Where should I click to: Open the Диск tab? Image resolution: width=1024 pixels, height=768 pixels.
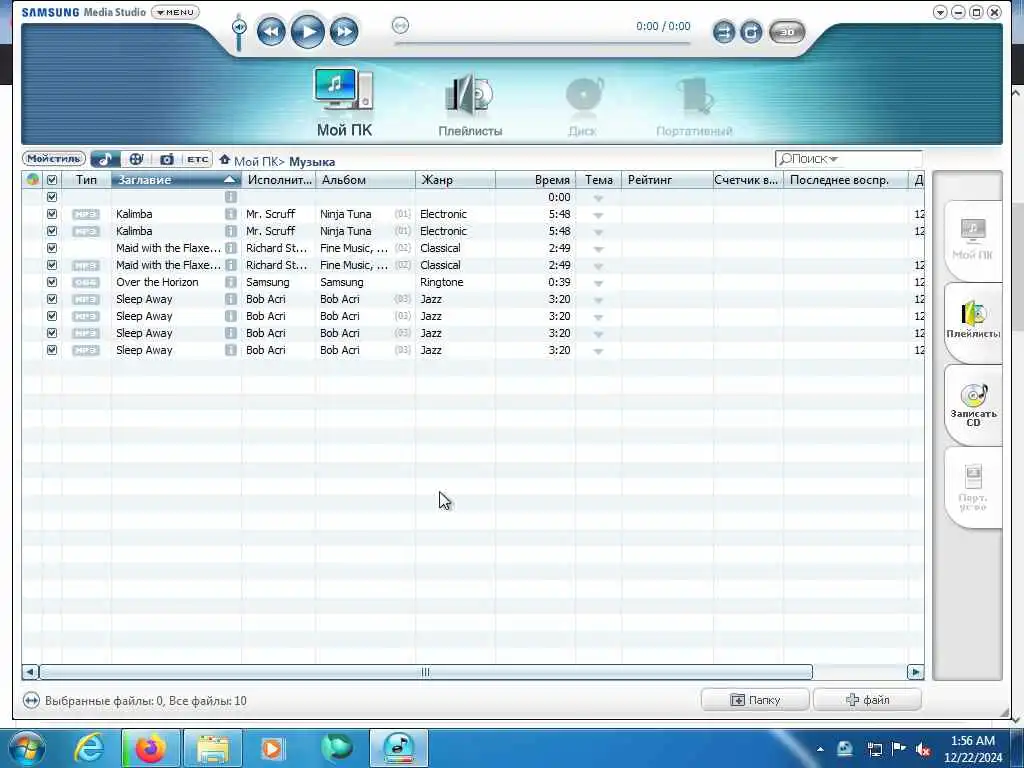pos(583,106)
